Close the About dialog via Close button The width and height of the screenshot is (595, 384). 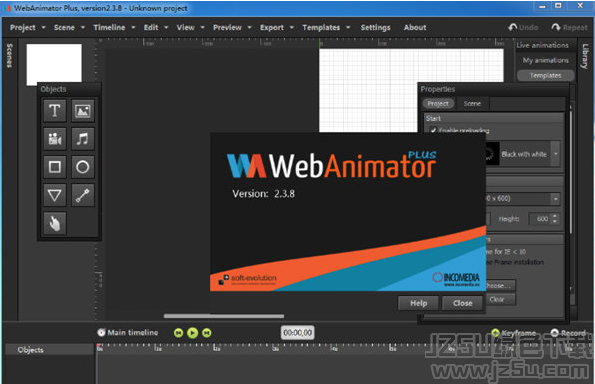463,303
